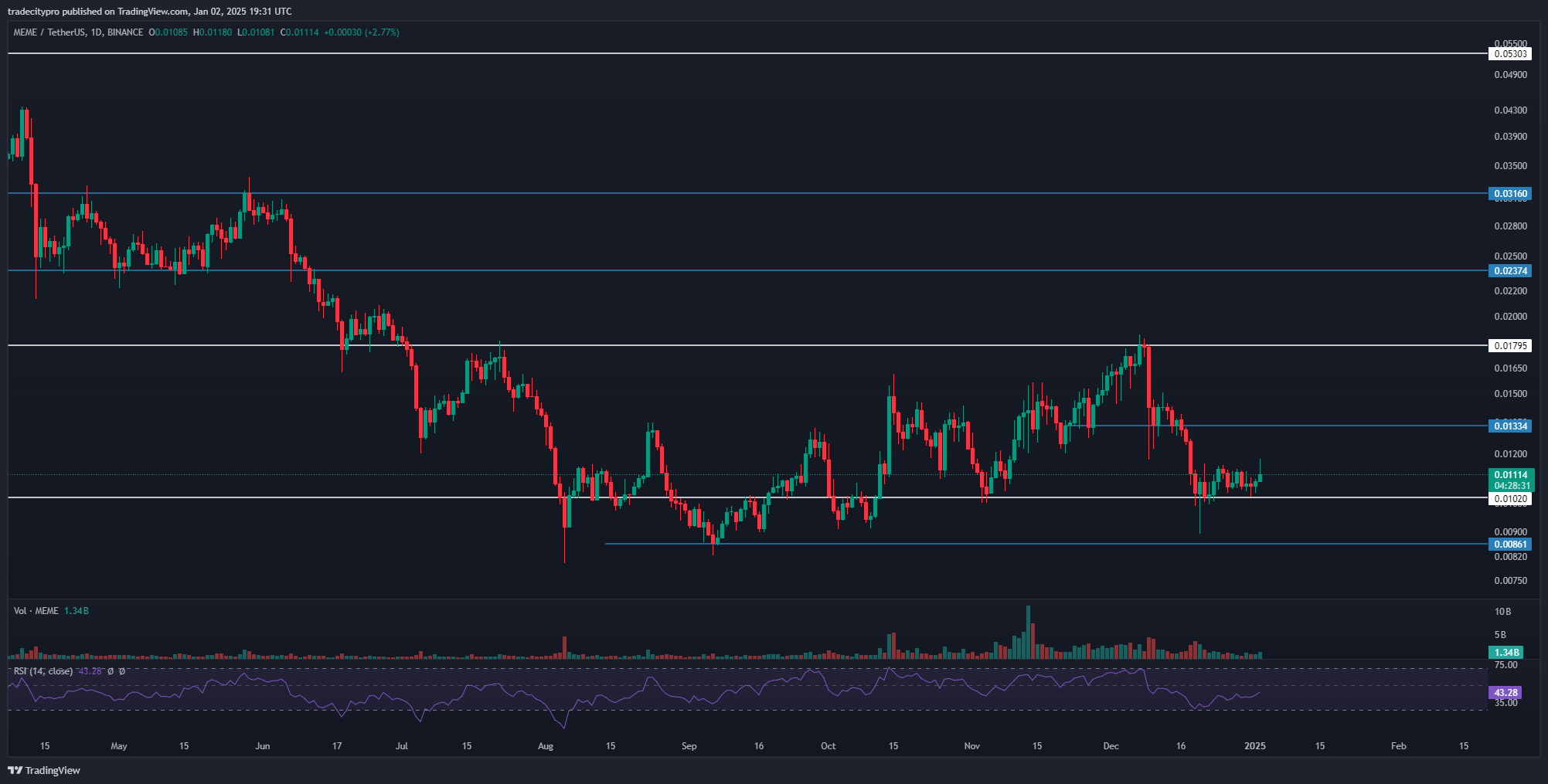The height and width of the screenshot is (784, 1548).
Task: Click the TradingView logo at bottom left
Action: [x=44, y=770]
